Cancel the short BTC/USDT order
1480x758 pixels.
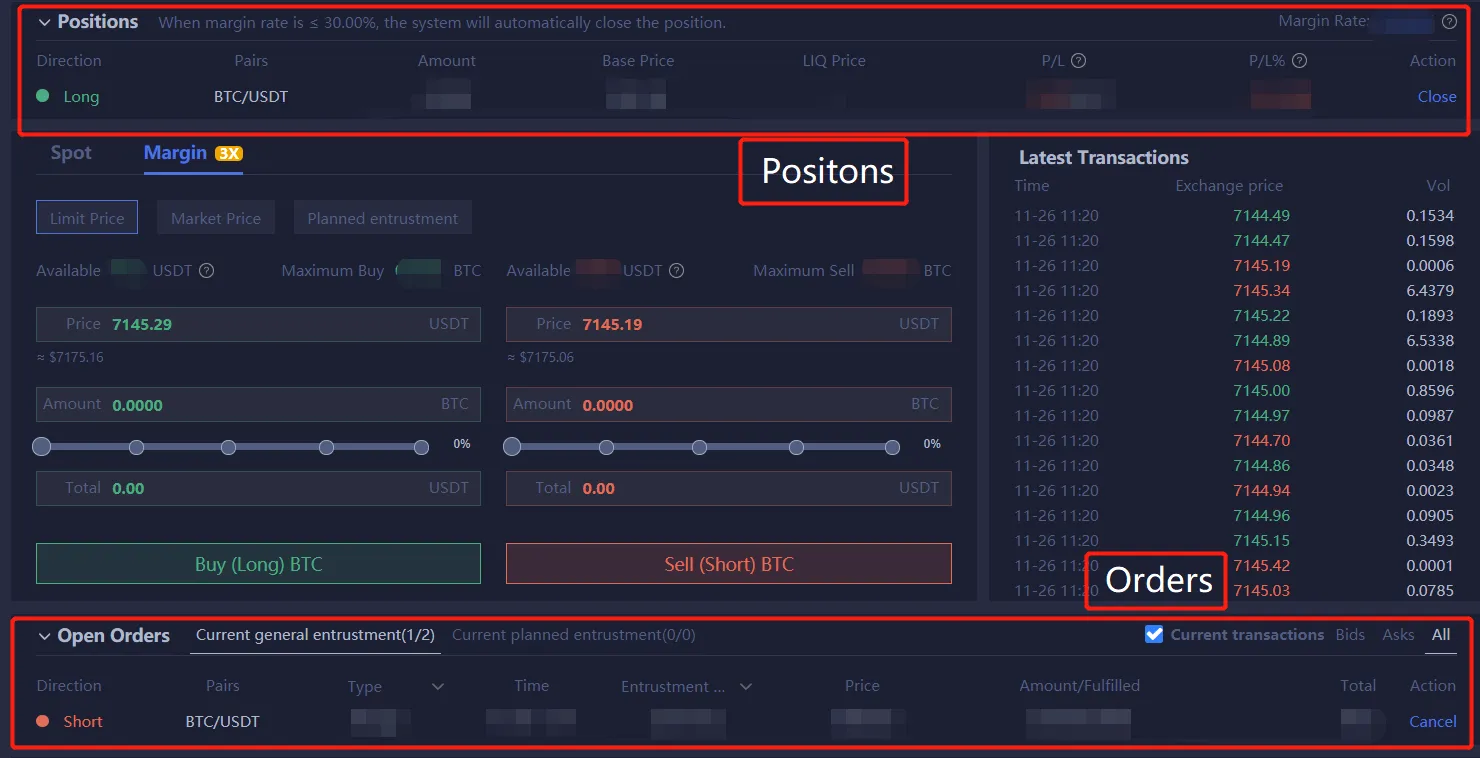[x=1432, y=722]
